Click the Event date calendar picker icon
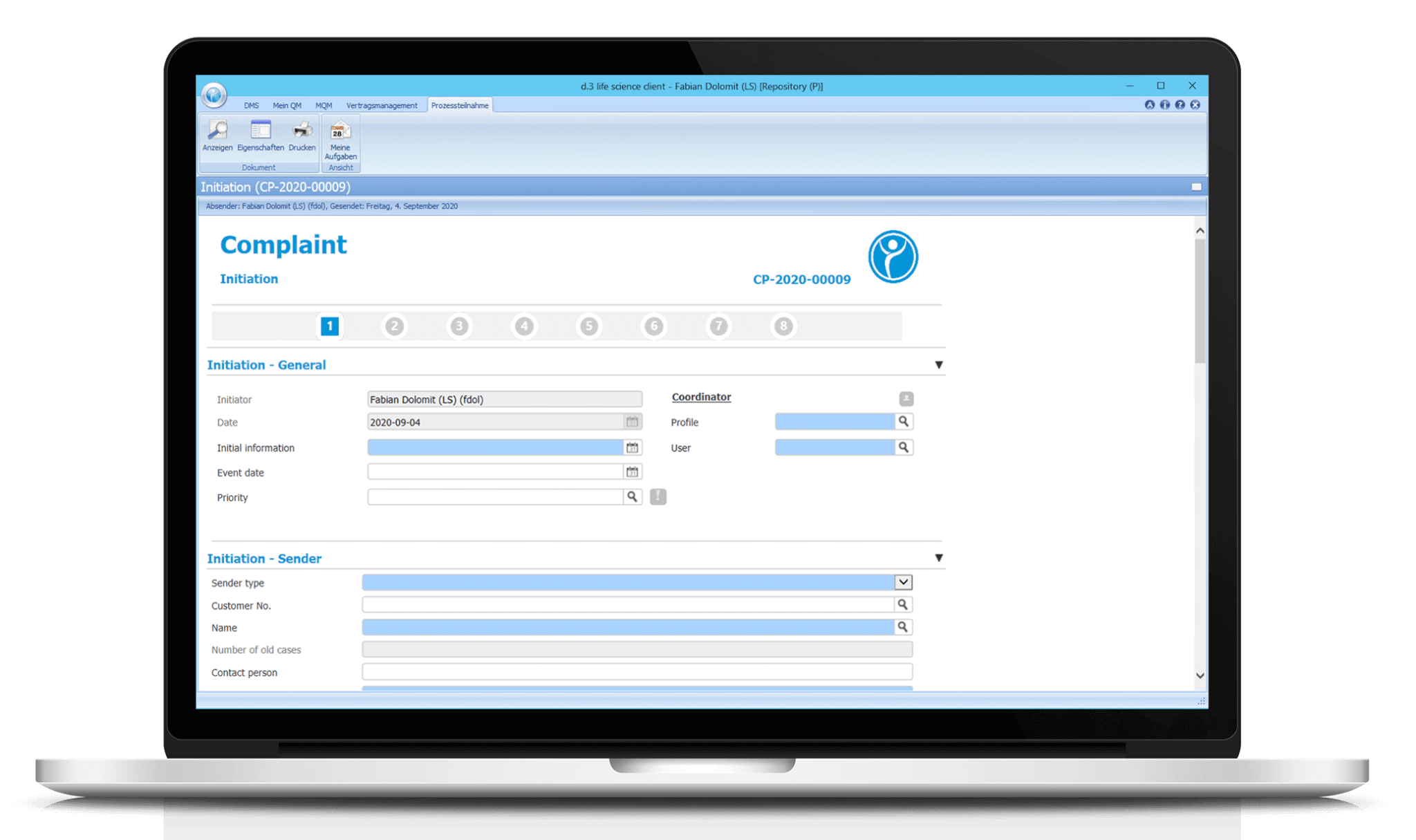Viewport: 1416px width, 840px height. (632, 471)
